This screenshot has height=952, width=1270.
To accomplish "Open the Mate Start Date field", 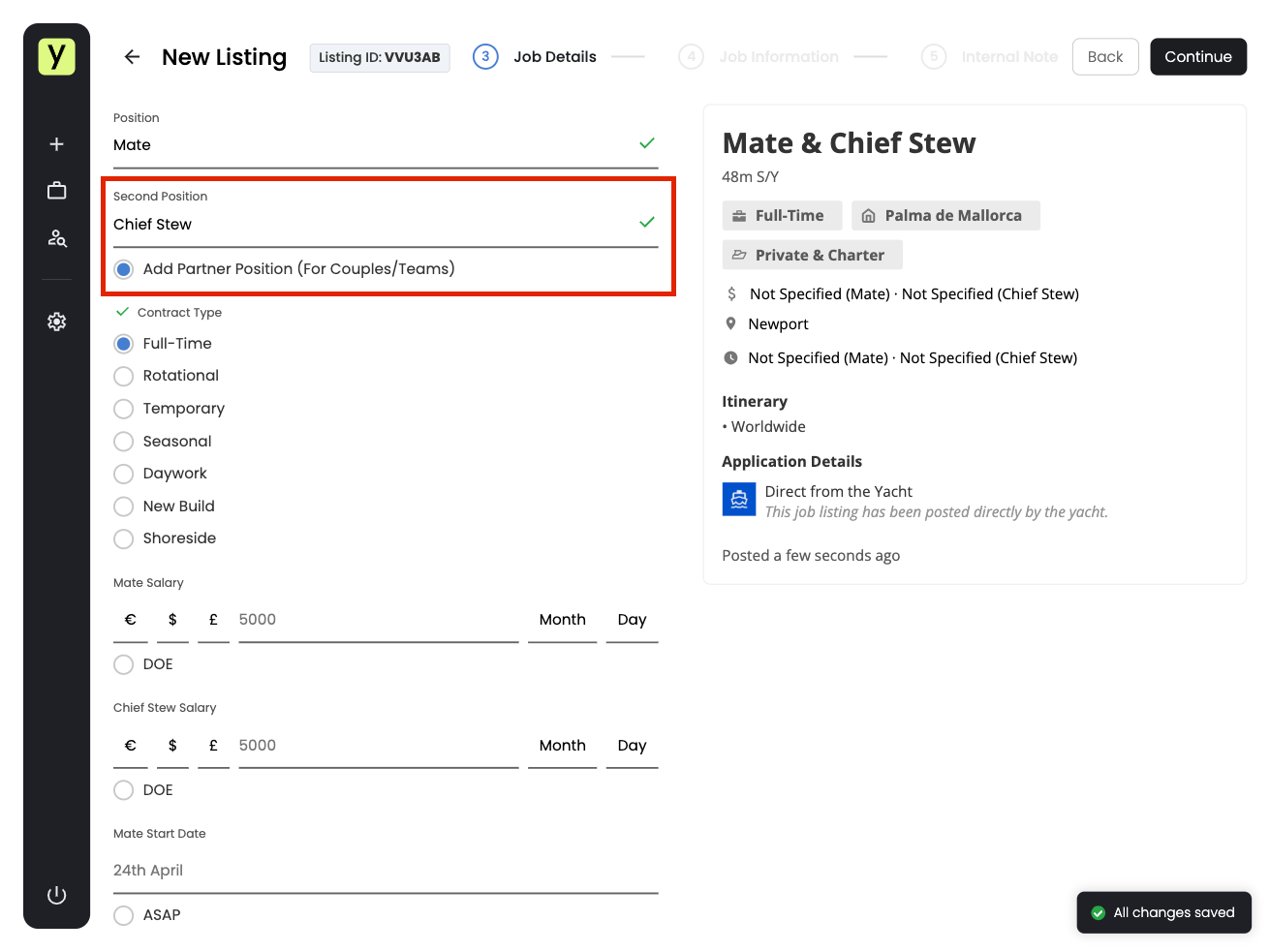I will click(x=386, y=871).
